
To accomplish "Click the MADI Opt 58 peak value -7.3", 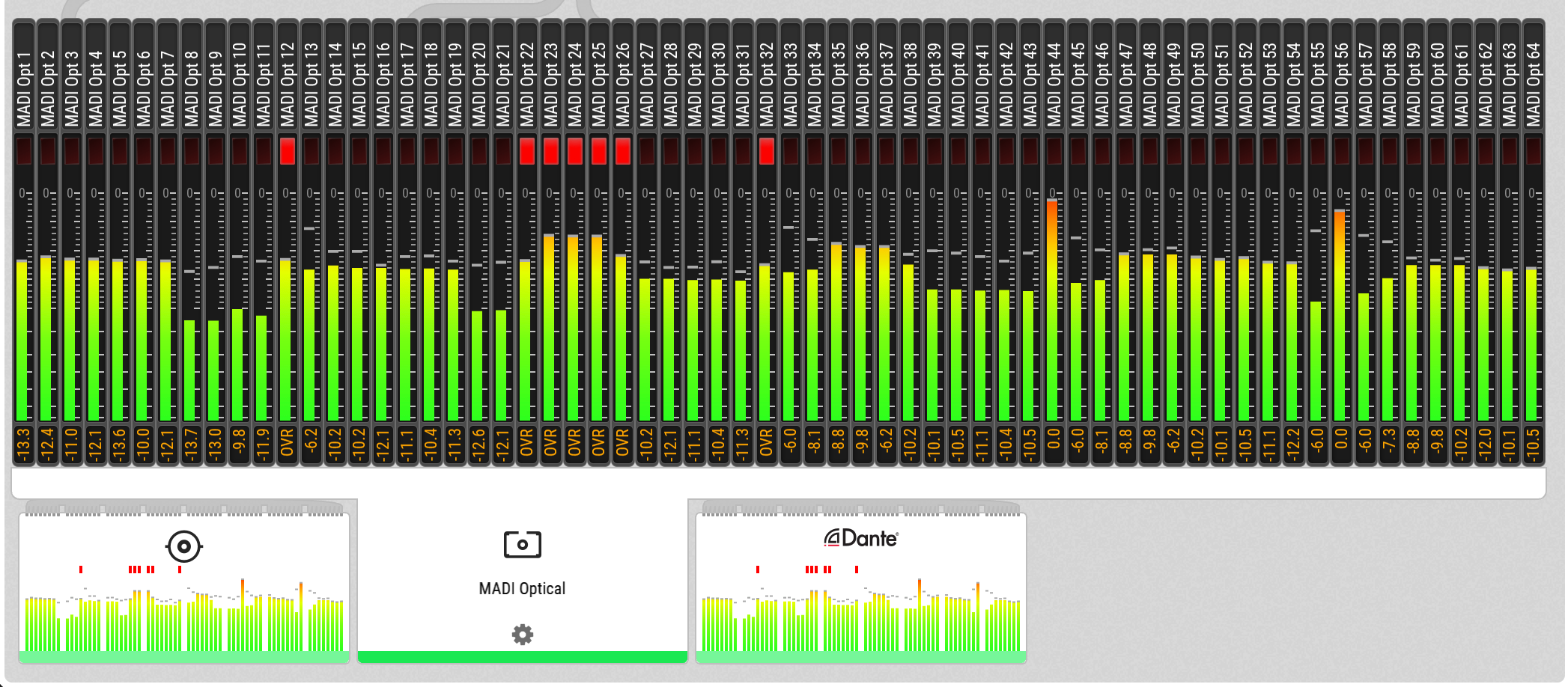I will pos(1389,445).
